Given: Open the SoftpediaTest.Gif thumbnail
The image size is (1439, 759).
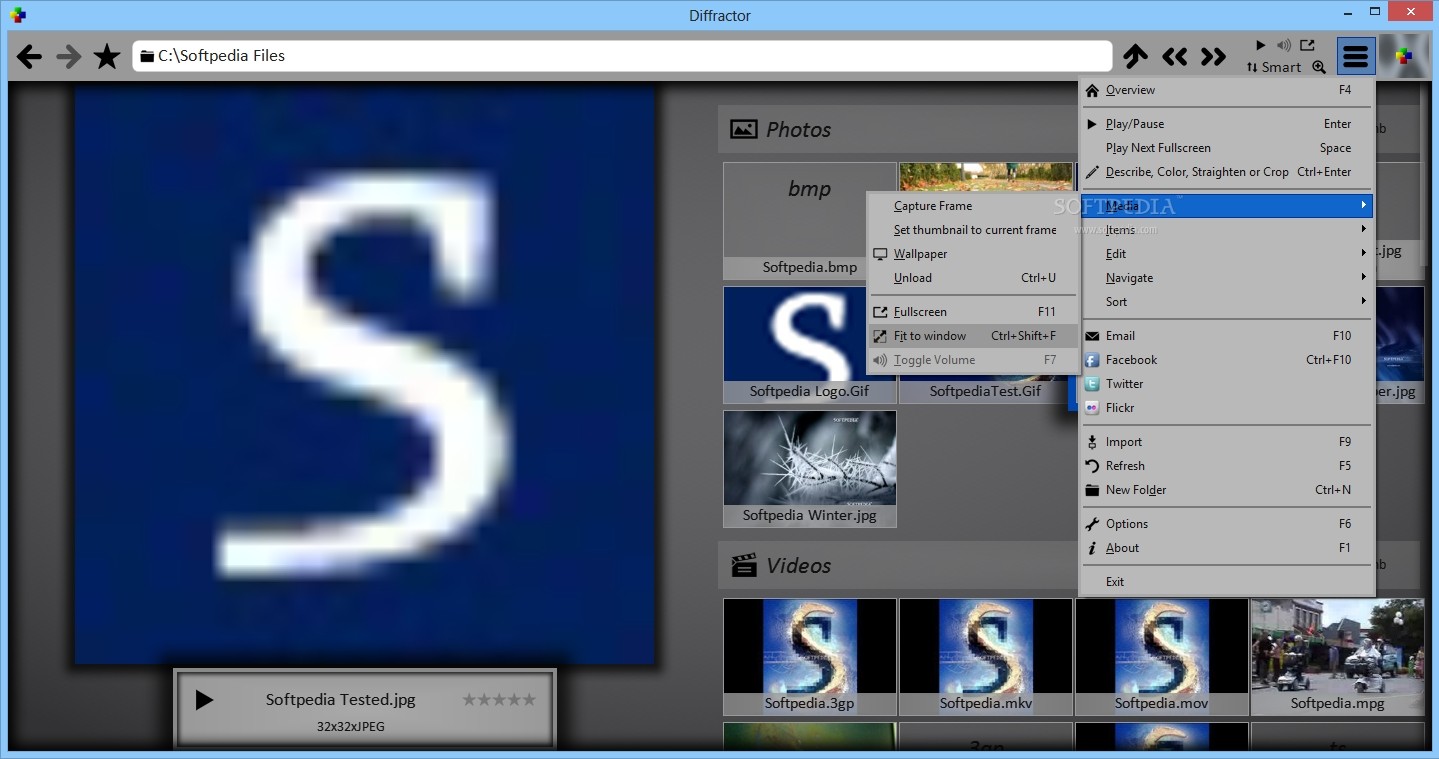Looking at the screenshot, I should [x=985, y=391].
